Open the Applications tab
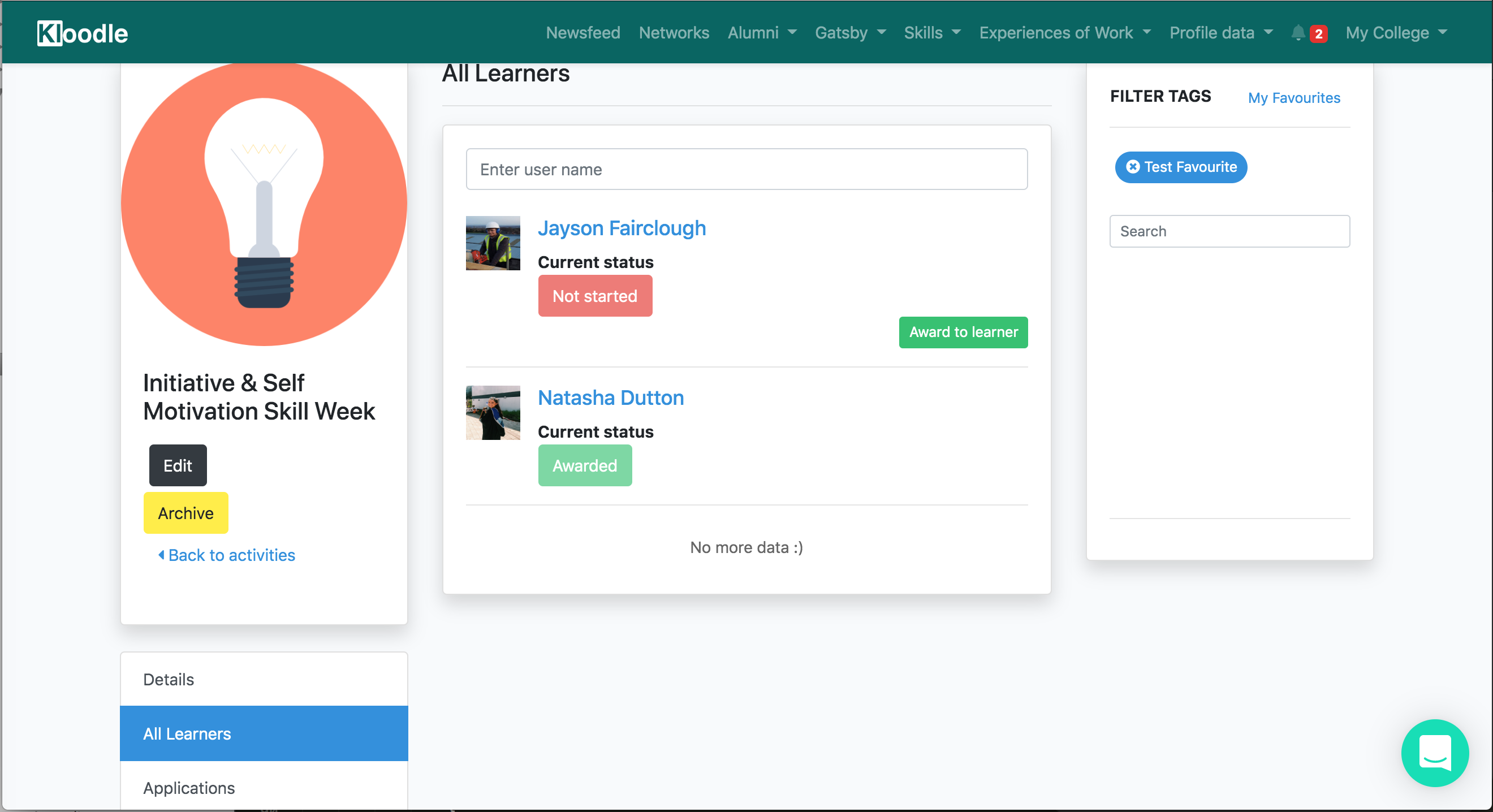 (x=264, y=786)
